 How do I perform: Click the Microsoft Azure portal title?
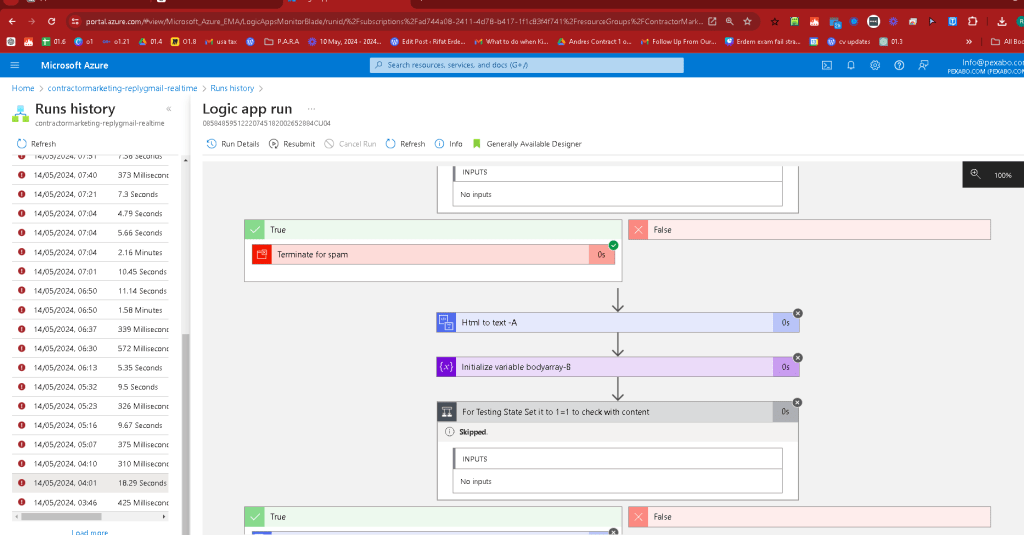[x=74, y=65]
